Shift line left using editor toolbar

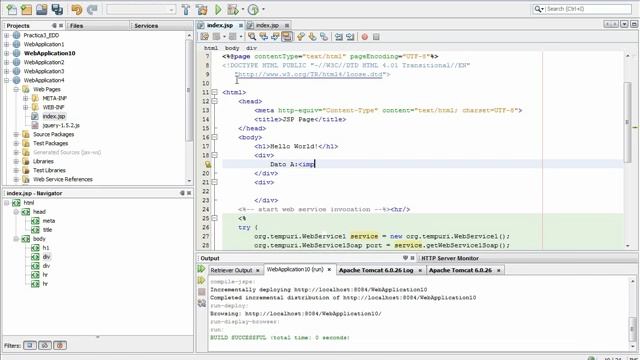point(338,37)
